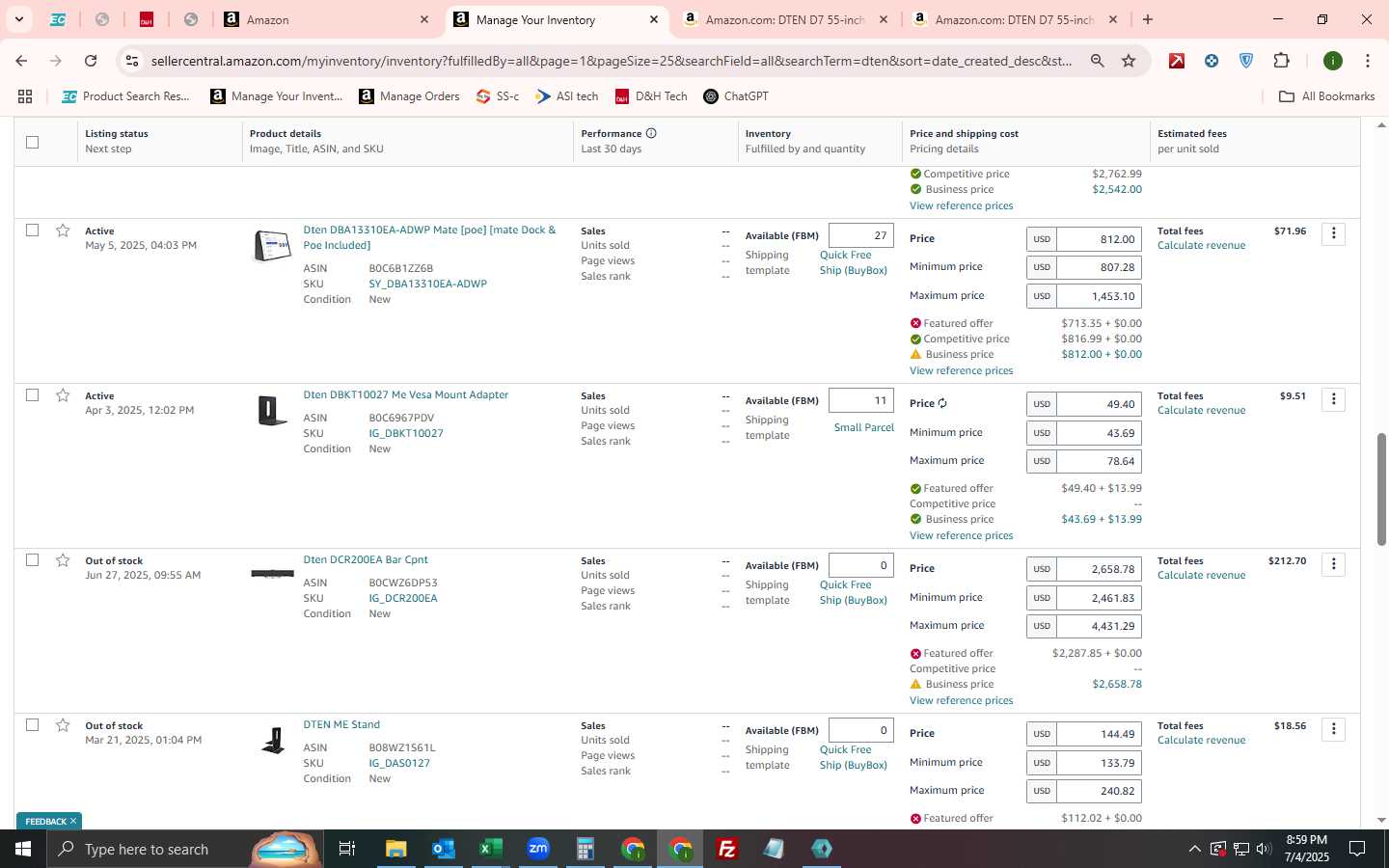Check the Dten DCR200EA Bar Cpnt row checkbox

pos(32,560)
